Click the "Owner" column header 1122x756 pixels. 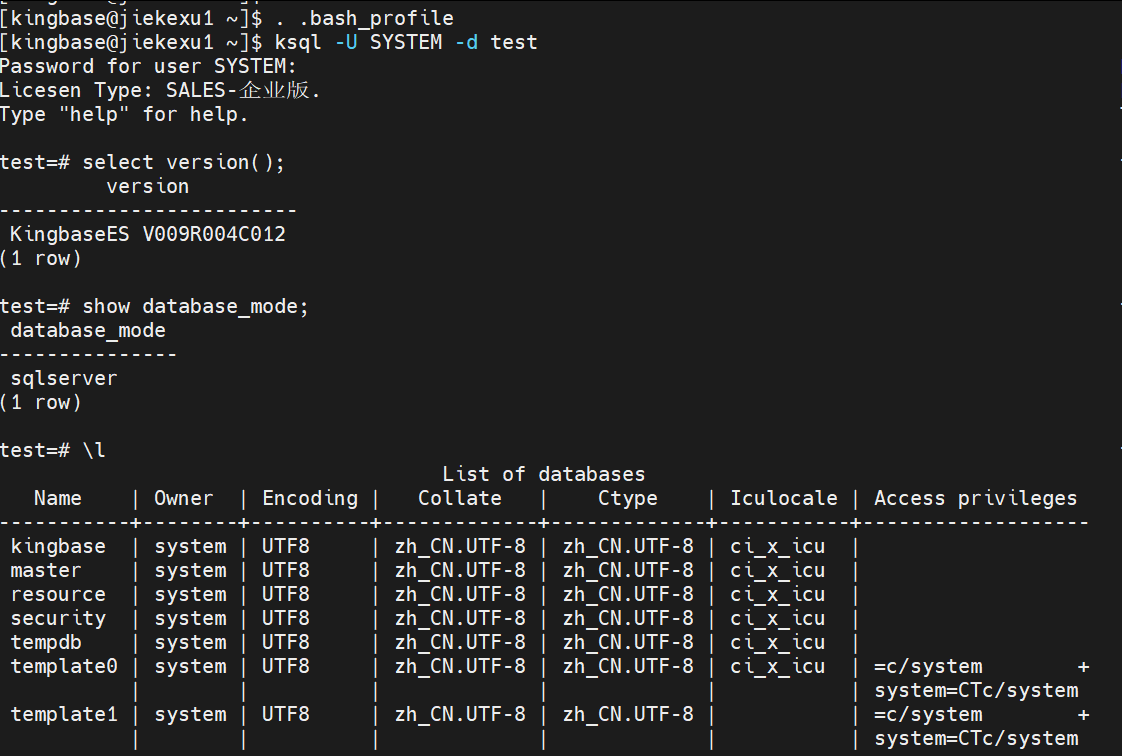(x=184, y=498)
